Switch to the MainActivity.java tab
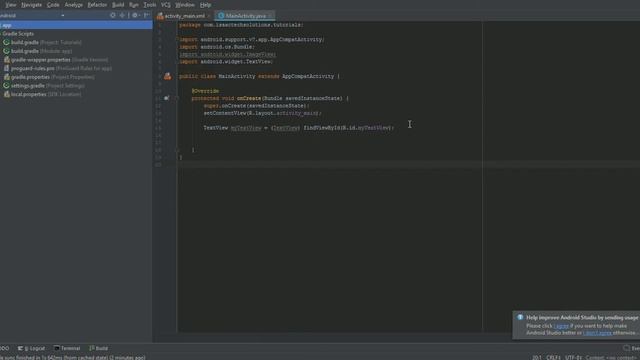The width and height of the screenshot is (640, 360). click(246, 16)
